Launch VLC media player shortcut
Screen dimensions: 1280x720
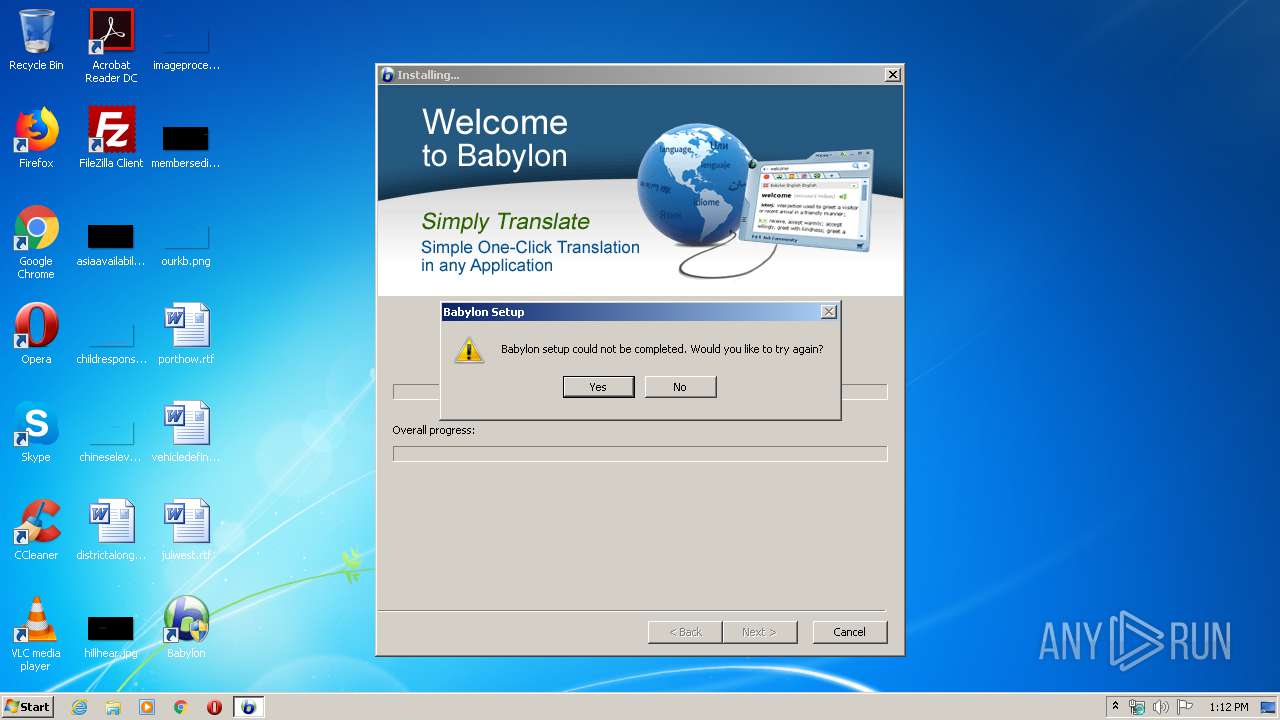point(36,634)
